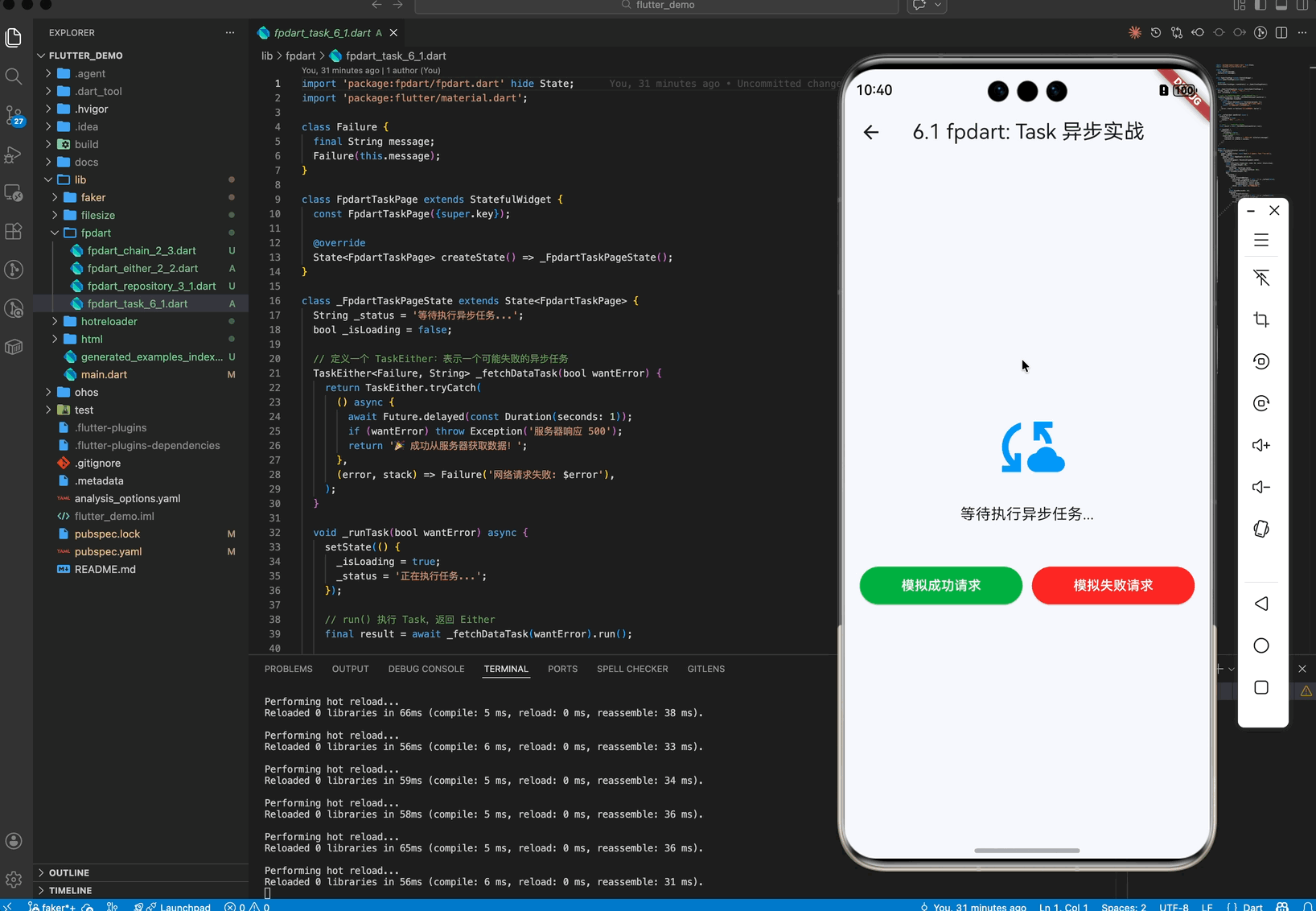Open the Search view in activity bar

[14, 76]
